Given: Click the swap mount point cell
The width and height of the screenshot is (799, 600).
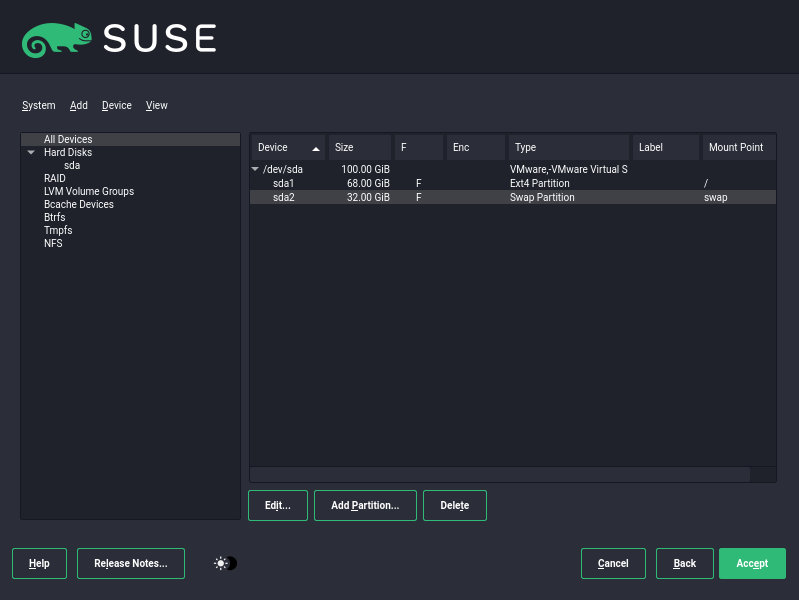Looking at the screenshot, I should (x=715, y=197).
